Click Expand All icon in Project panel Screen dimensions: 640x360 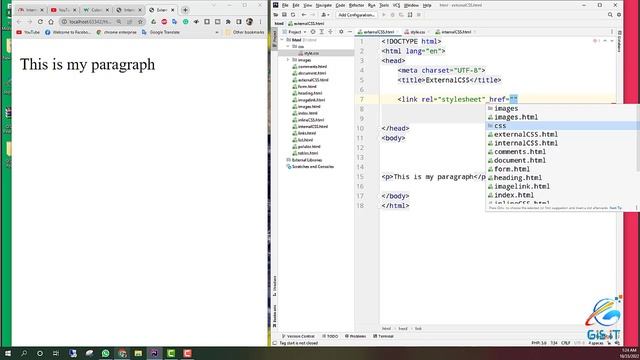click(x=322, y=32)
